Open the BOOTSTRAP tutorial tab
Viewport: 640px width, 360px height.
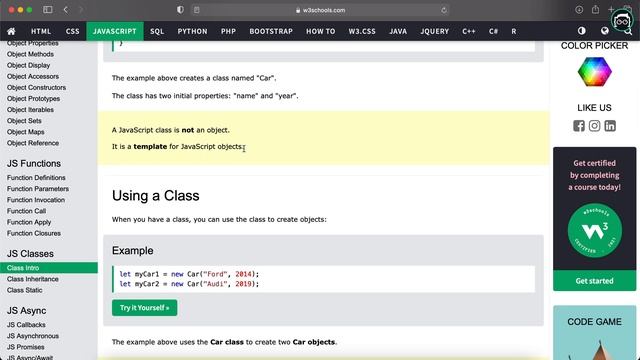coord(271,31)
